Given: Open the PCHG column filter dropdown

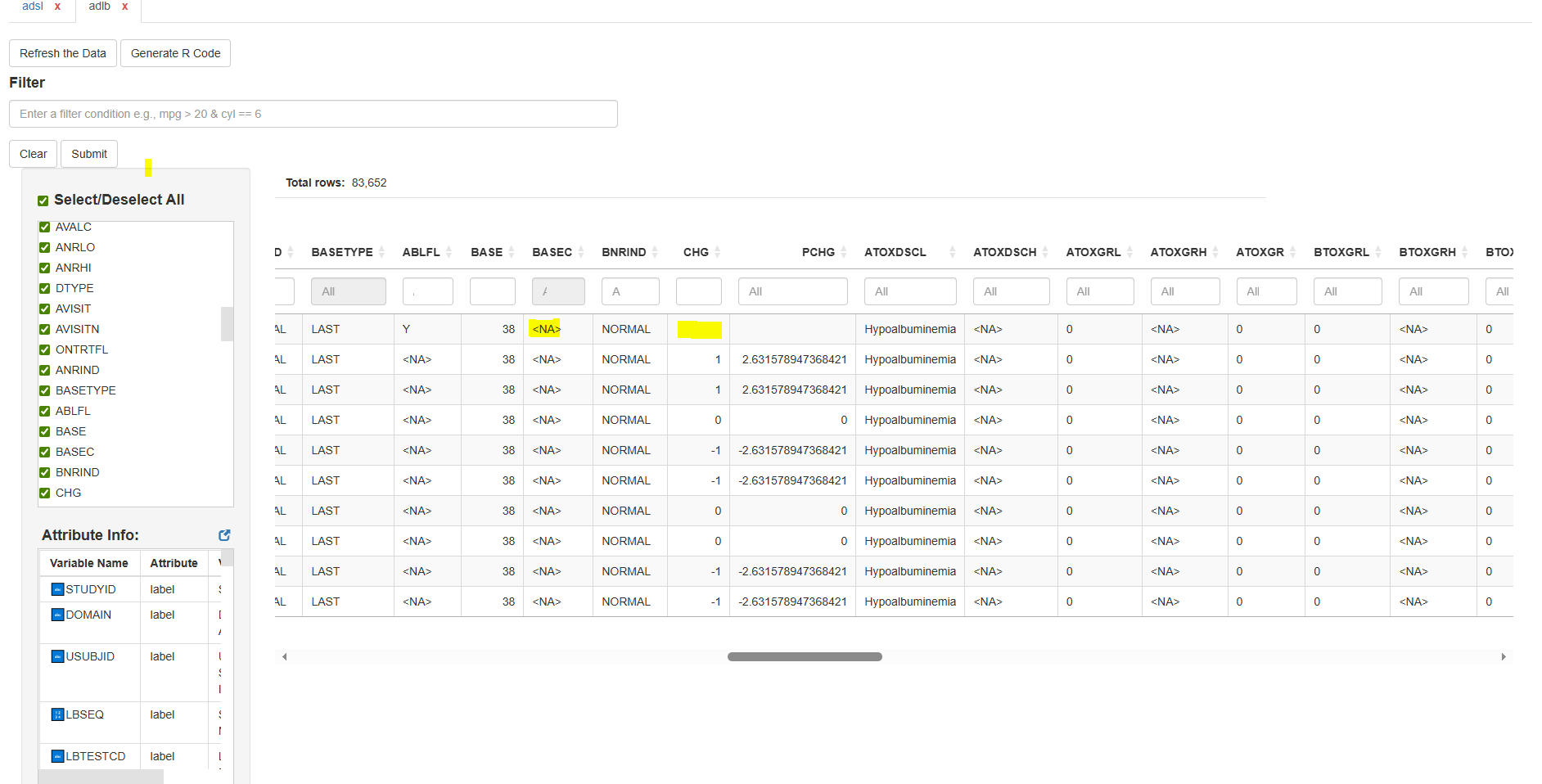Looking at the screenshot, I should (792, 291).
